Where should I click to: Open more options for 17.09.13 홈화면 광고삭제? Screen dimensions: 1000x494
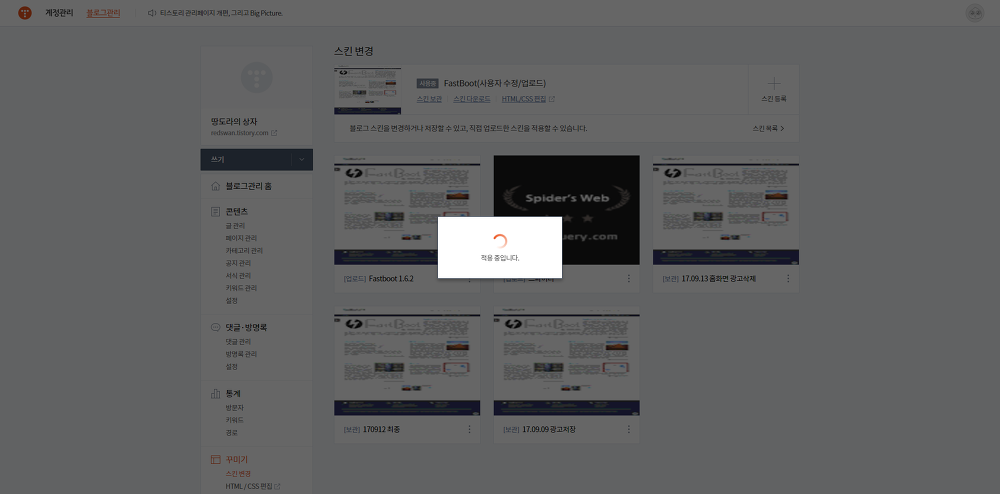click(x=788, y=279)
